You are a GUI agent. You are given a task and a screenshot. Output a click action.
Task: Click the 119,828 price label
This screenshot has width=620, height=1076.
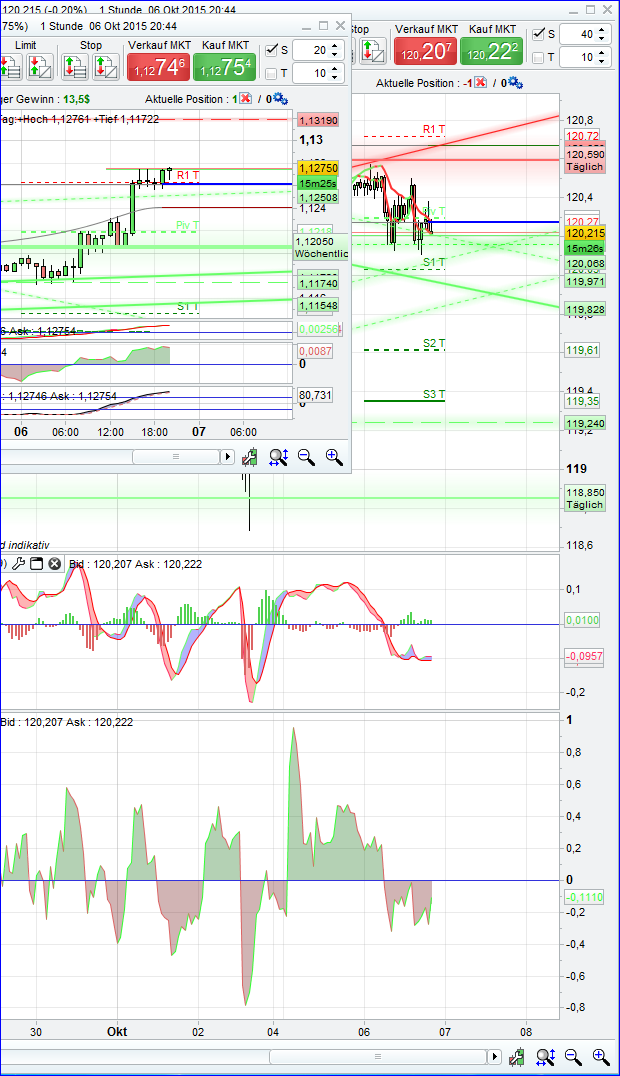(584, 309)
